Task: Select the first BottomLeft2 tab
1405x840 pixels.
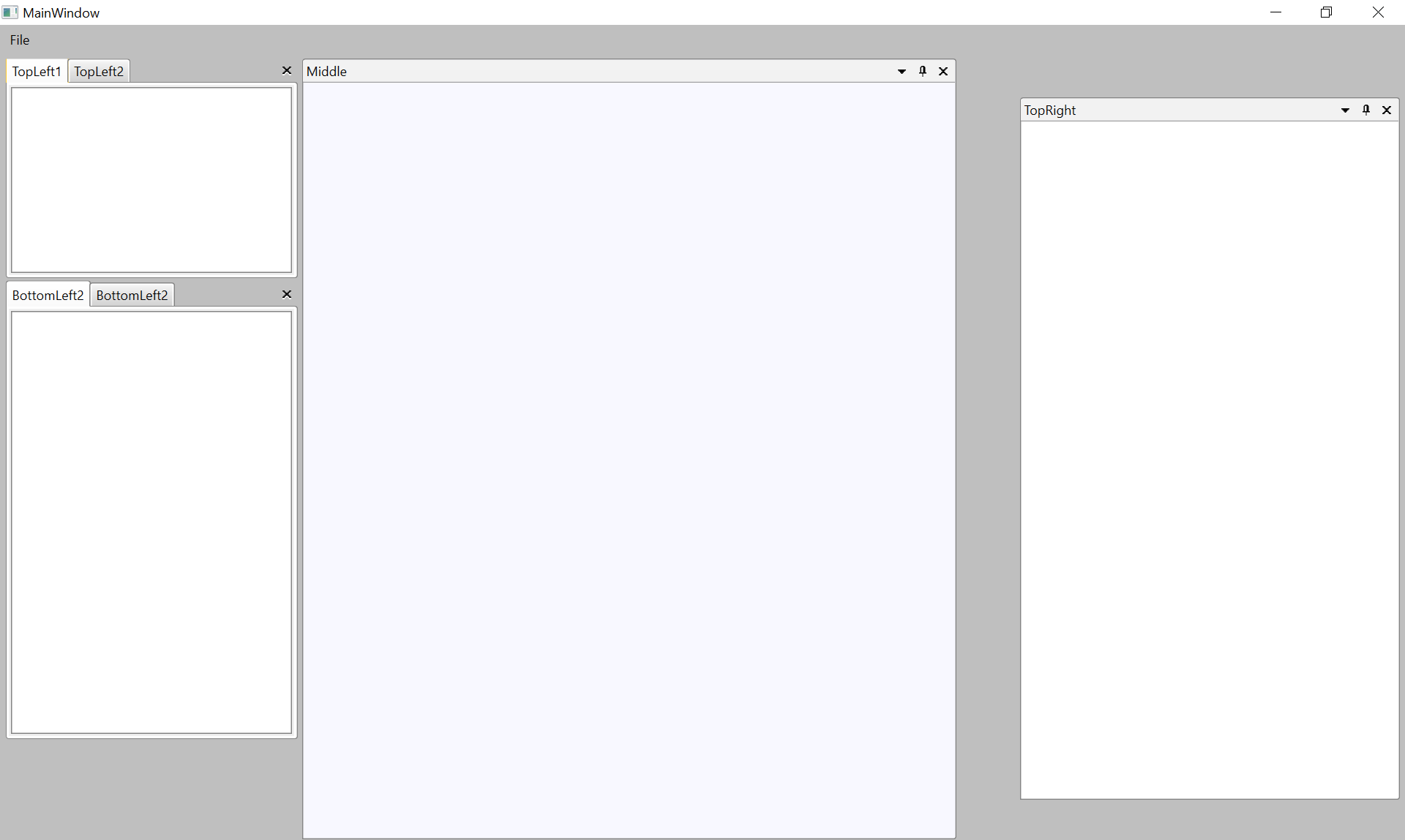Action: [x=48, y=294]
